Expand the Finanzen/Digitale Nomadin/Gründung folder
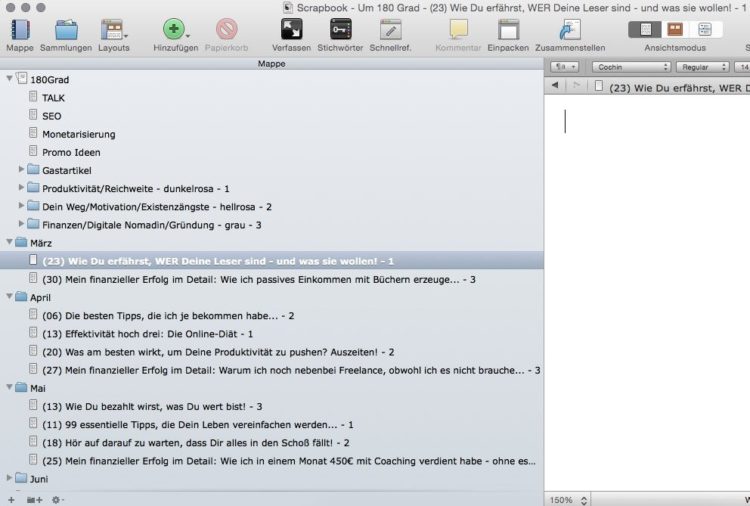Screen dimensions: 750x506 tap(21, 224)
